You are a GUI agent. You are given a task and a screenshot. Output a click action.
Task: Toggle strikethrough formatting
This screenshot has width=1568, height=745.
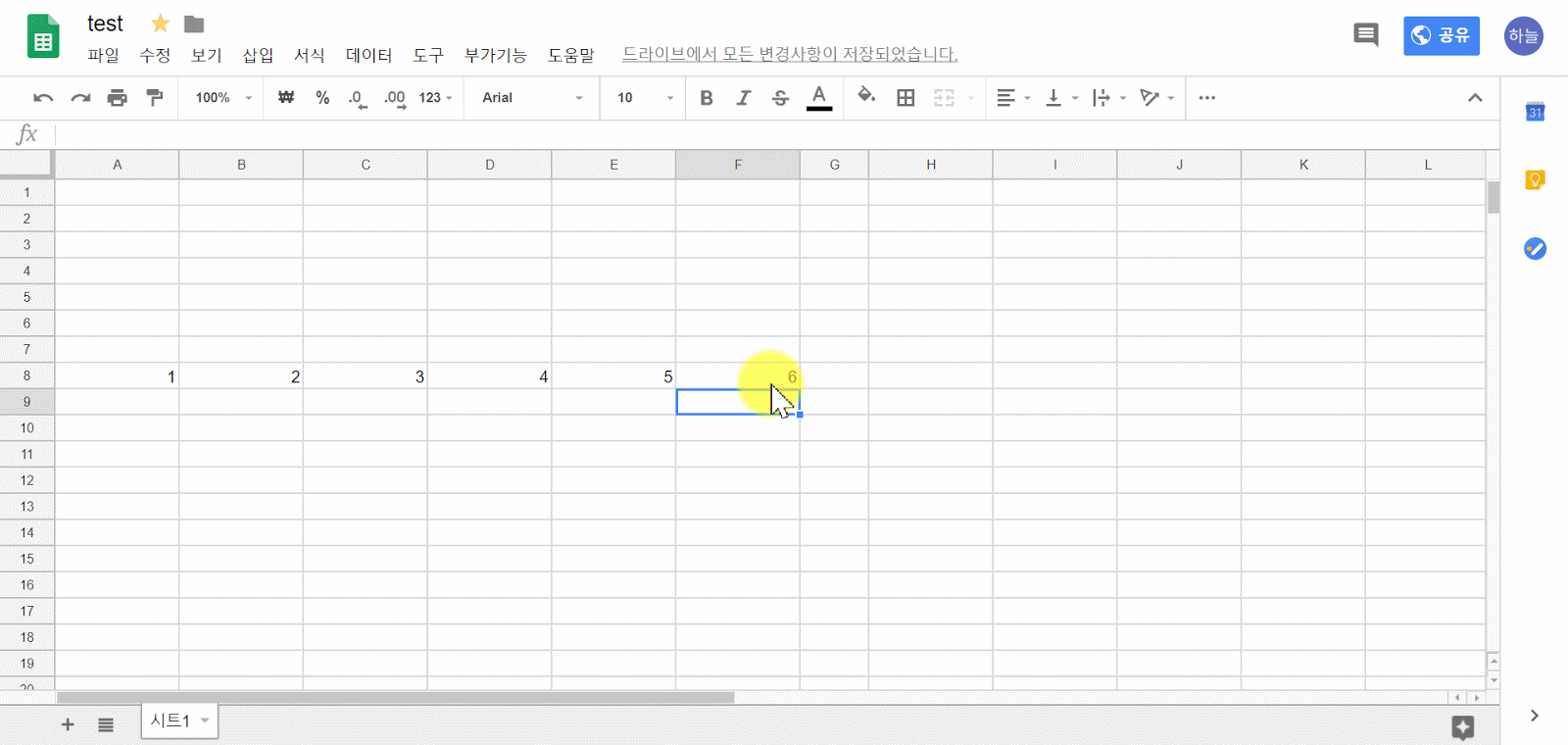tap(780, 98)
